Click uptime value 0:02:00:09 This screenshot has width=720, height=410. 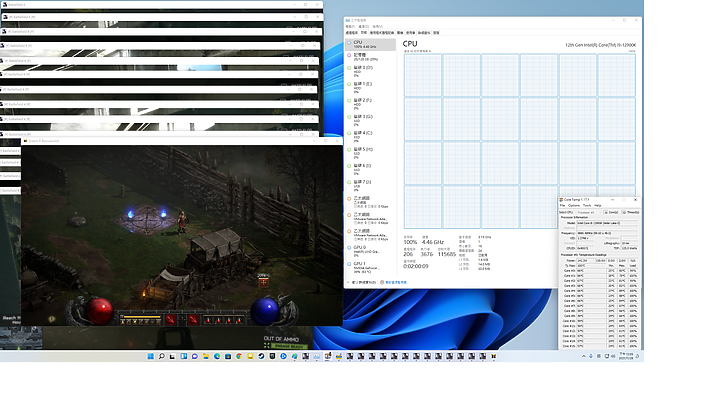pyautogui.click(x=416, y=266)
